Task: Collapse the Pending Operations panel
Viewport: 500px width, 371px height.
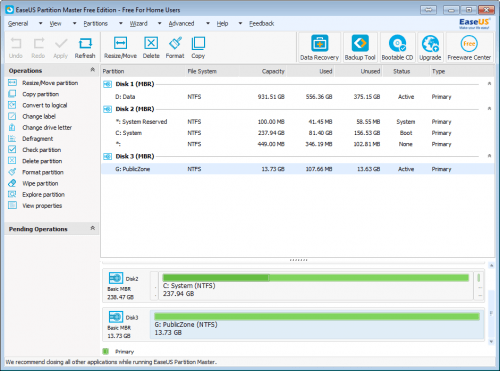Action: tap(93, 228)
